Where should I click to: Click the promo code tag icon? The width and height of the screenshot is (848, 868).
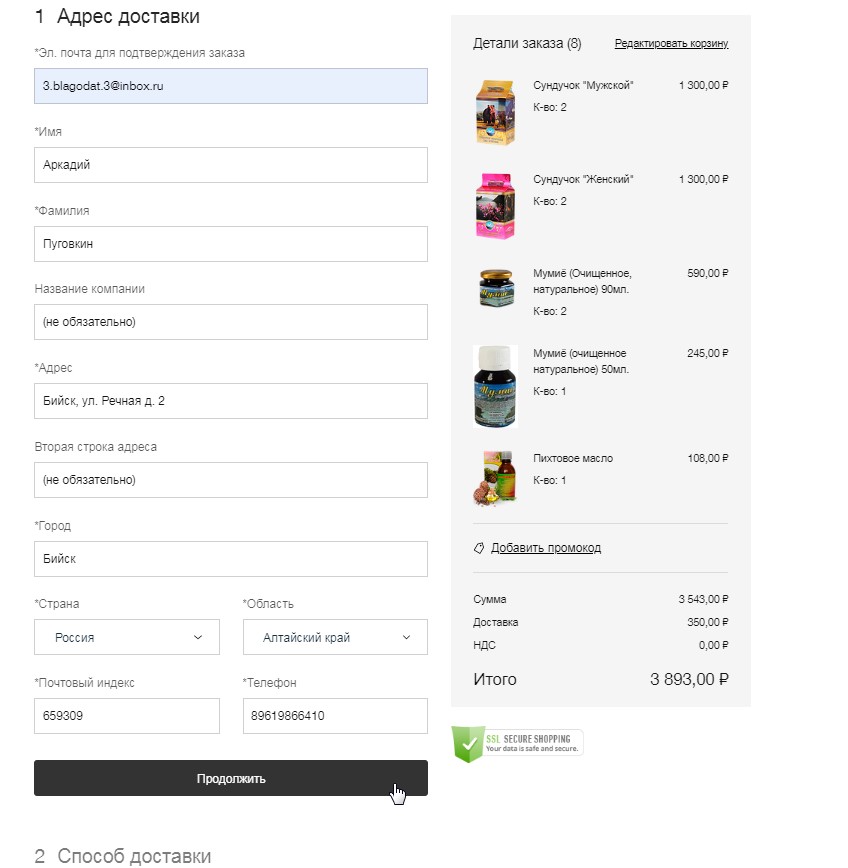point(479,548)
